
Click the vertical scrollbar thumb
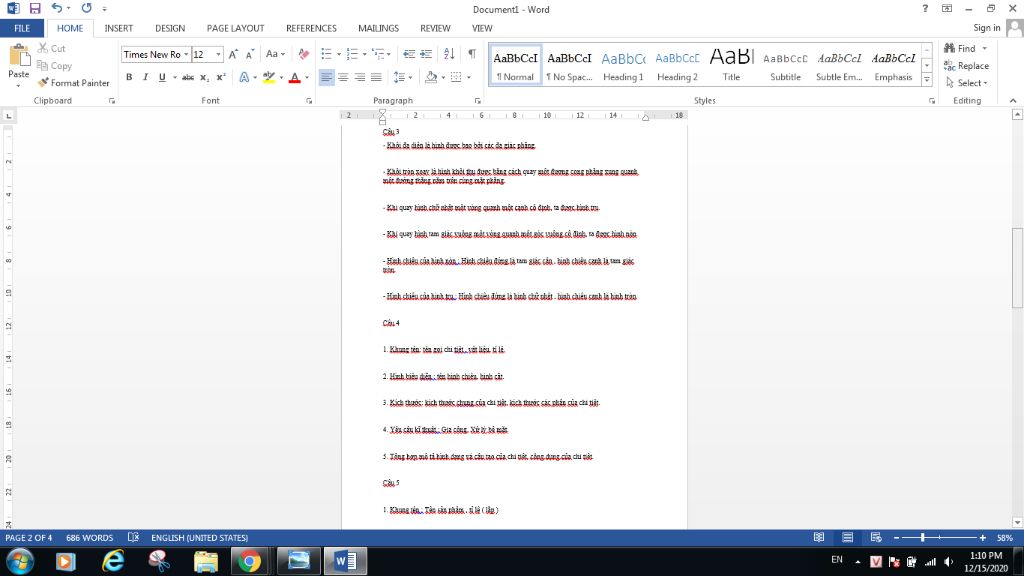tap(1017, 268)
